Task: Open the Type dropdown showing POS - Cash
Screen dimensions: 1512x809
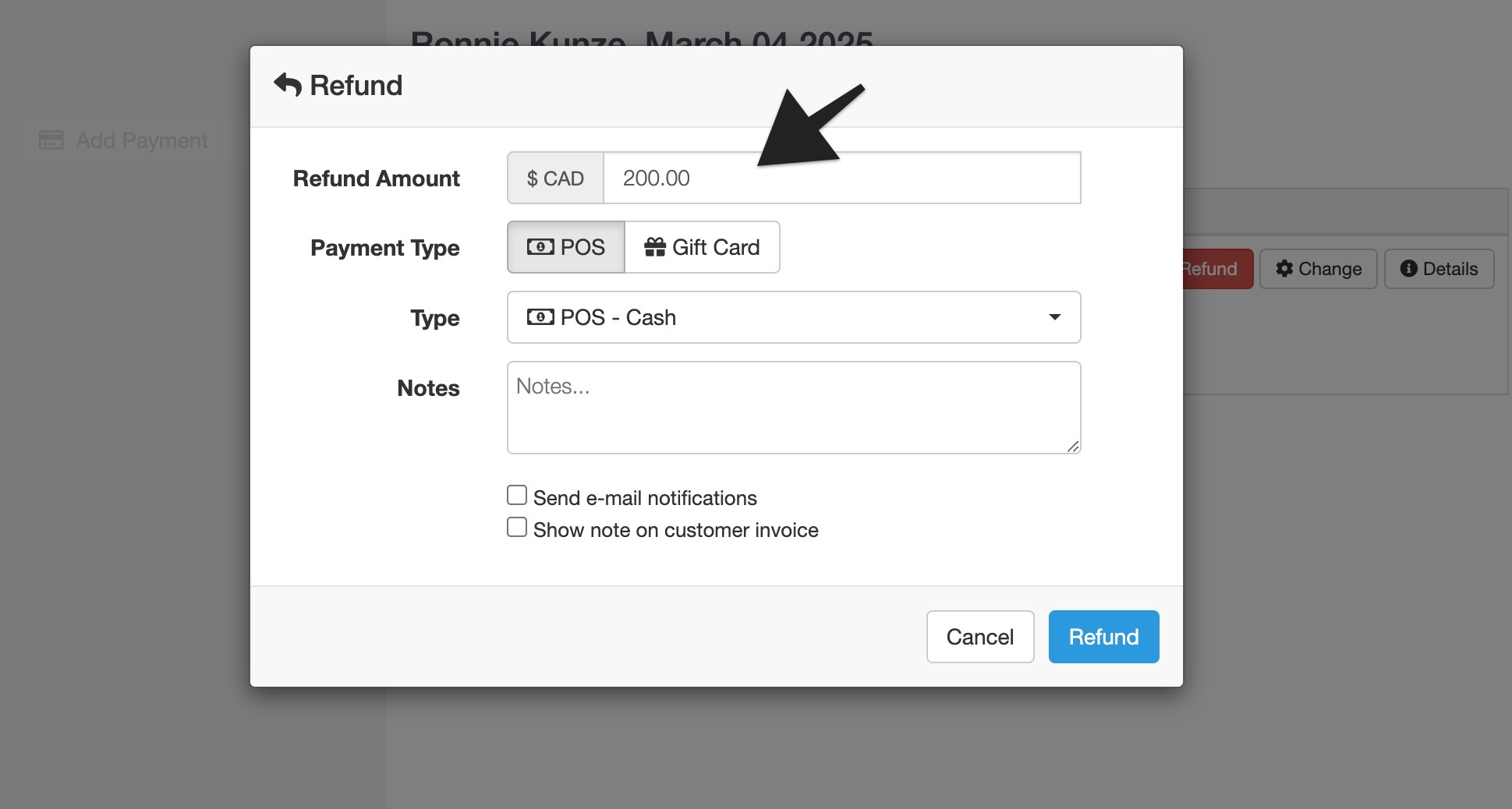Action: (x=794, y=317)
